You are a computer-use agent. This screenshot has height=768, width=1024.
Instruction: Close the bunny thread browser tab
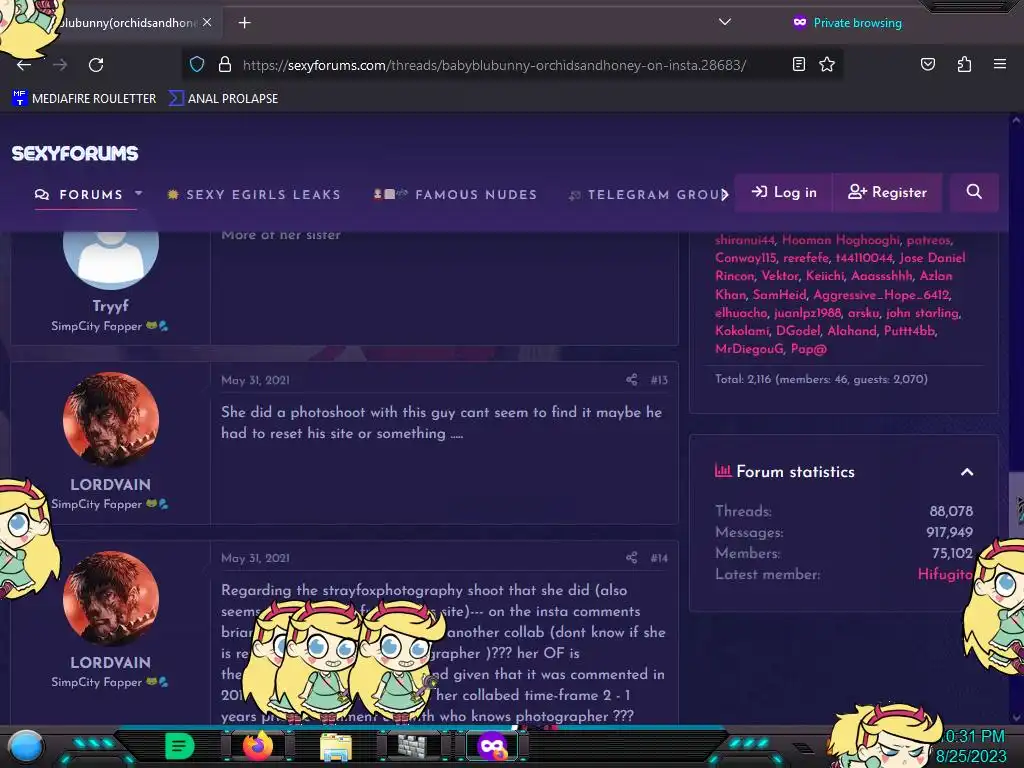coord(207,22)
